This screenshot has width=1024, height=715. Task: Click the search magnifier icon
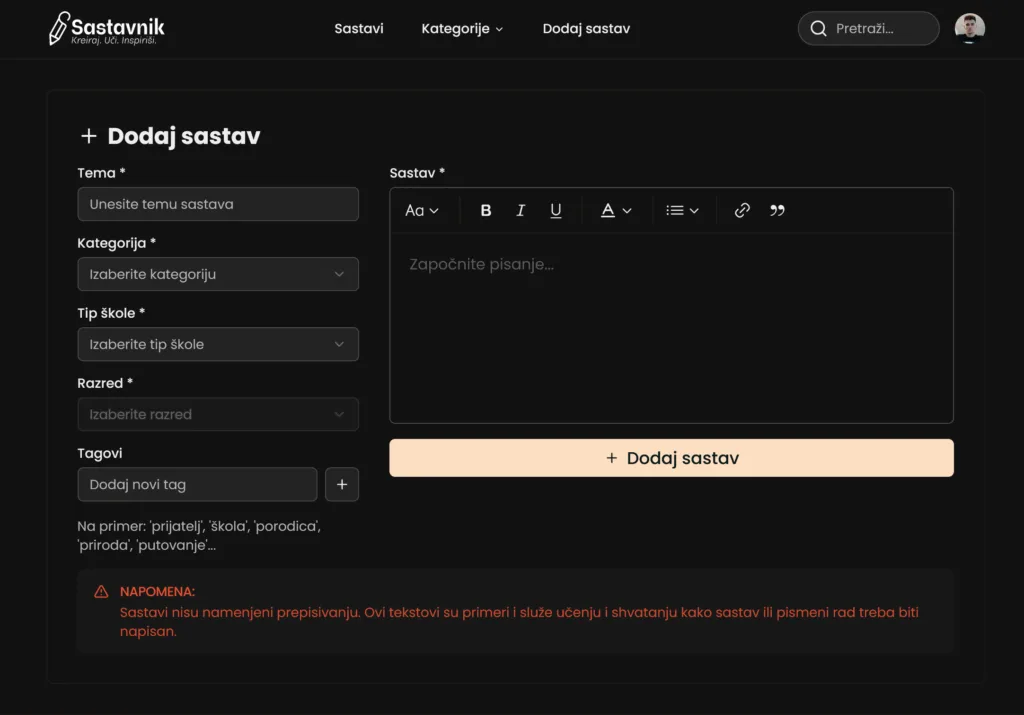819,29
